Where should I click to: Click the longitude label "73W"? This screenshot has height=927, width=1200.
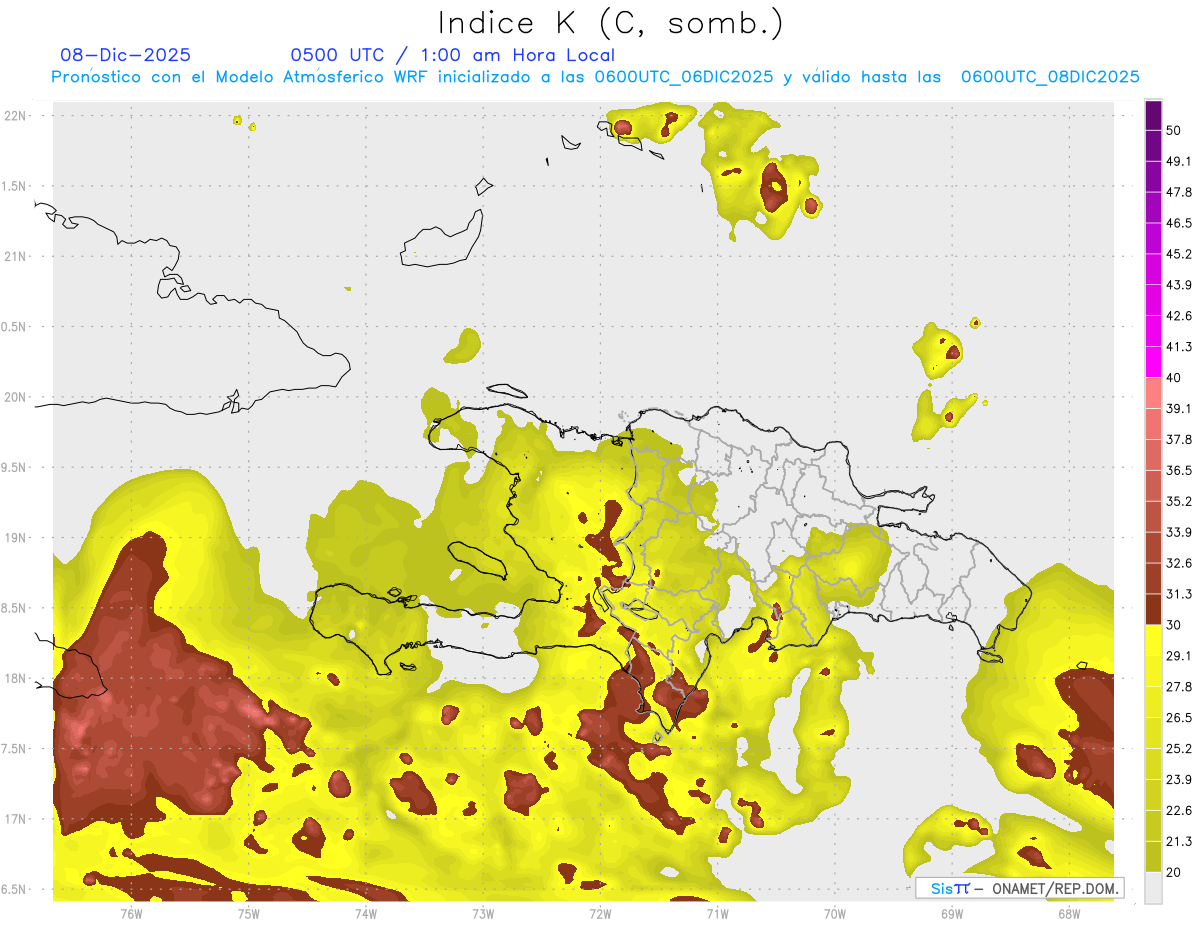coord(483,913)
